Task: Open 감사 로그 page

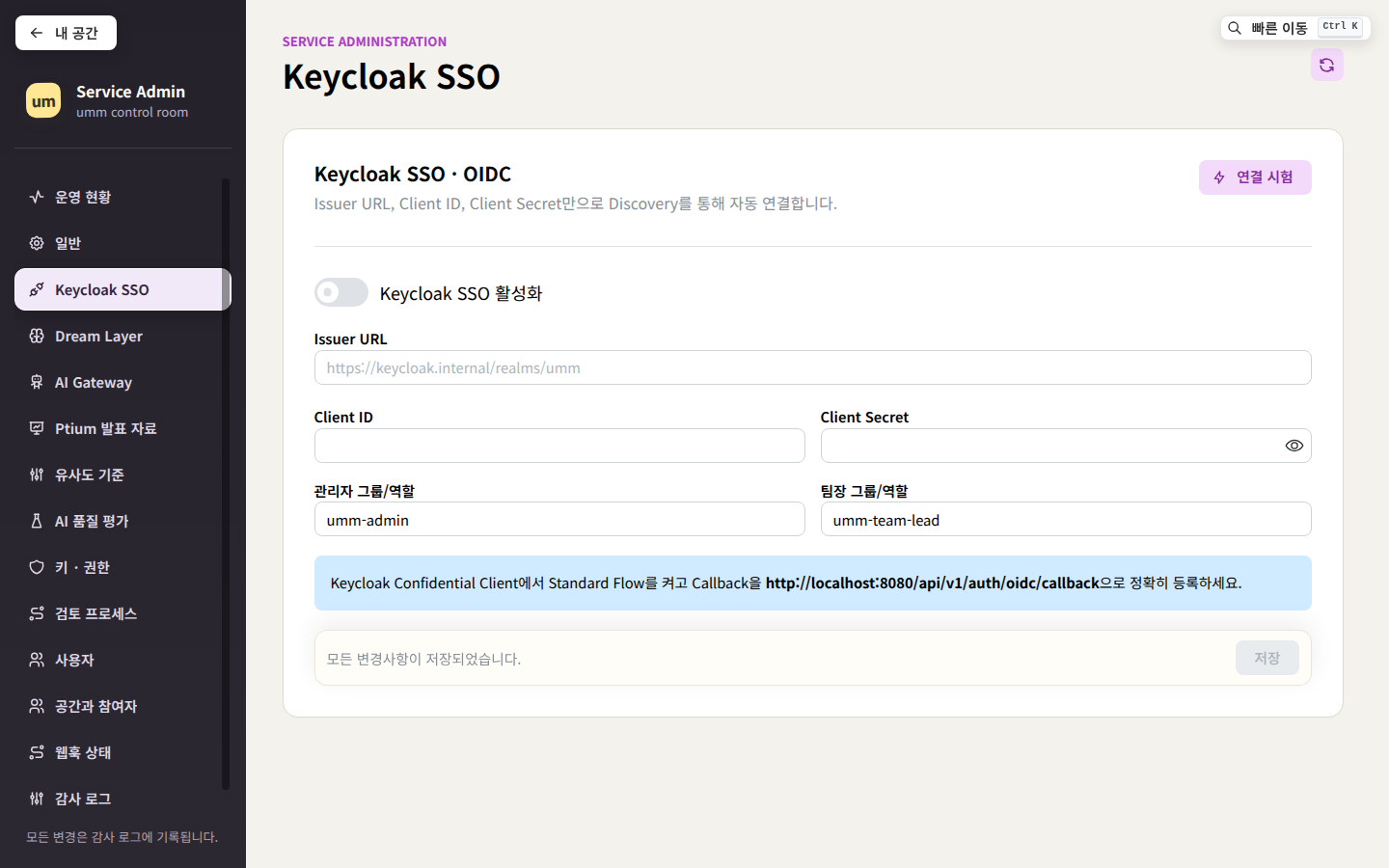Action: click(x=123, y=799)
